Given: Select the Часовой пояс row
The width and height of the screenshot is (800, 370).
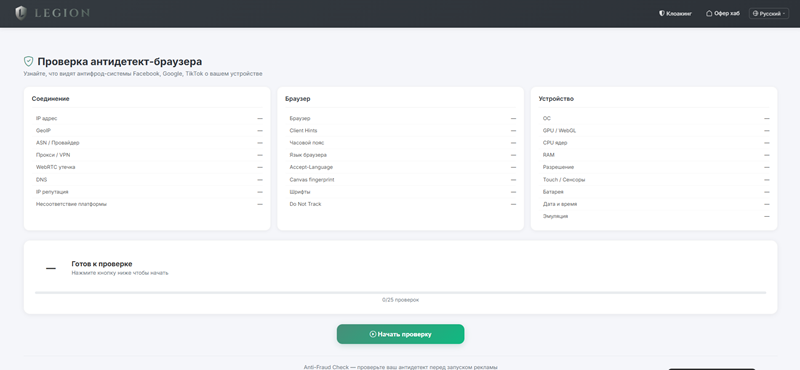Looking at the screenshot, I should pyautogui.click(x=401, y=143).
